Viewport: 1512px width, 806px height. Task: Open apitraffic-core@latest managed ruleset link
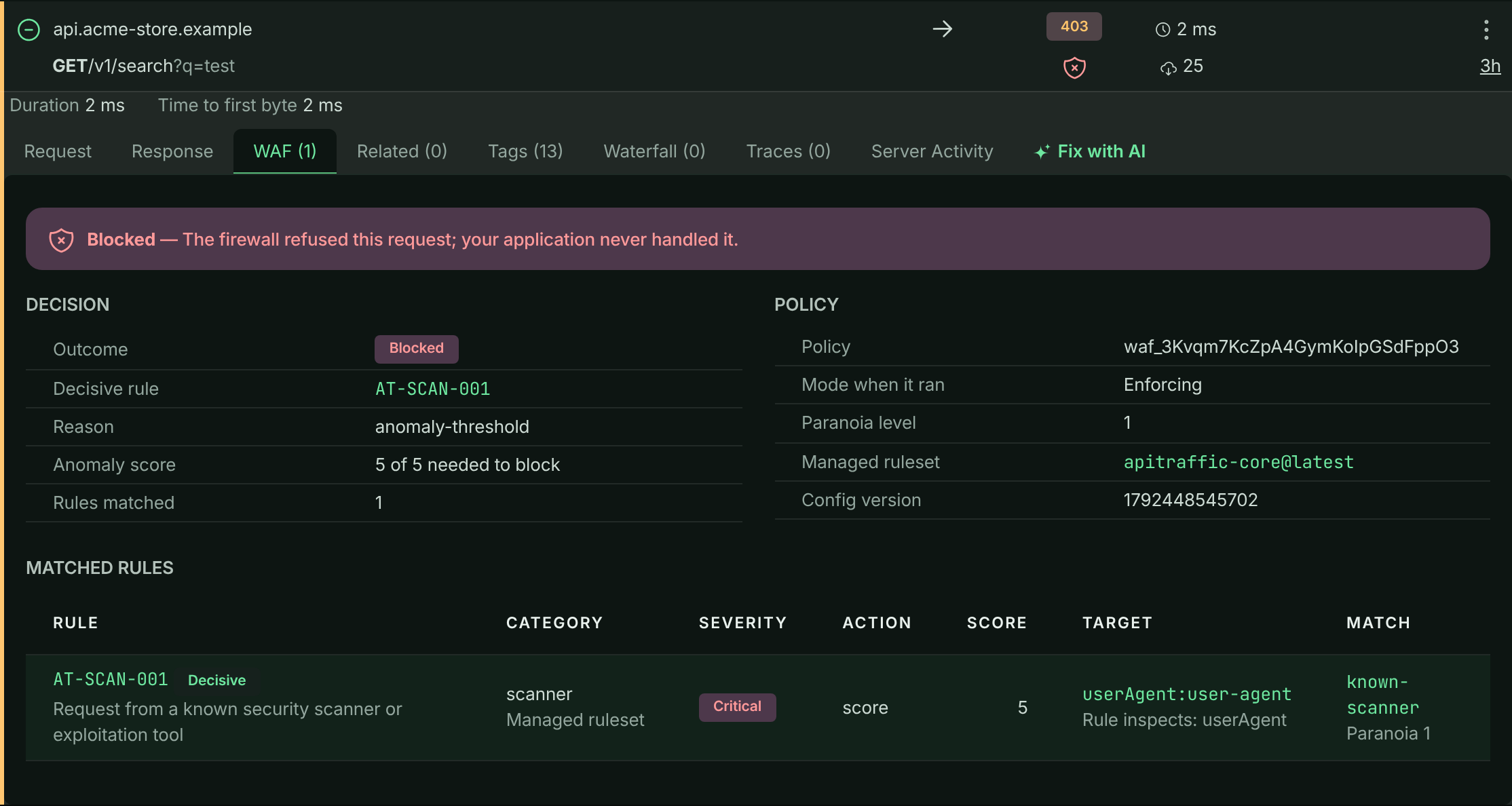coord(1239,462)
